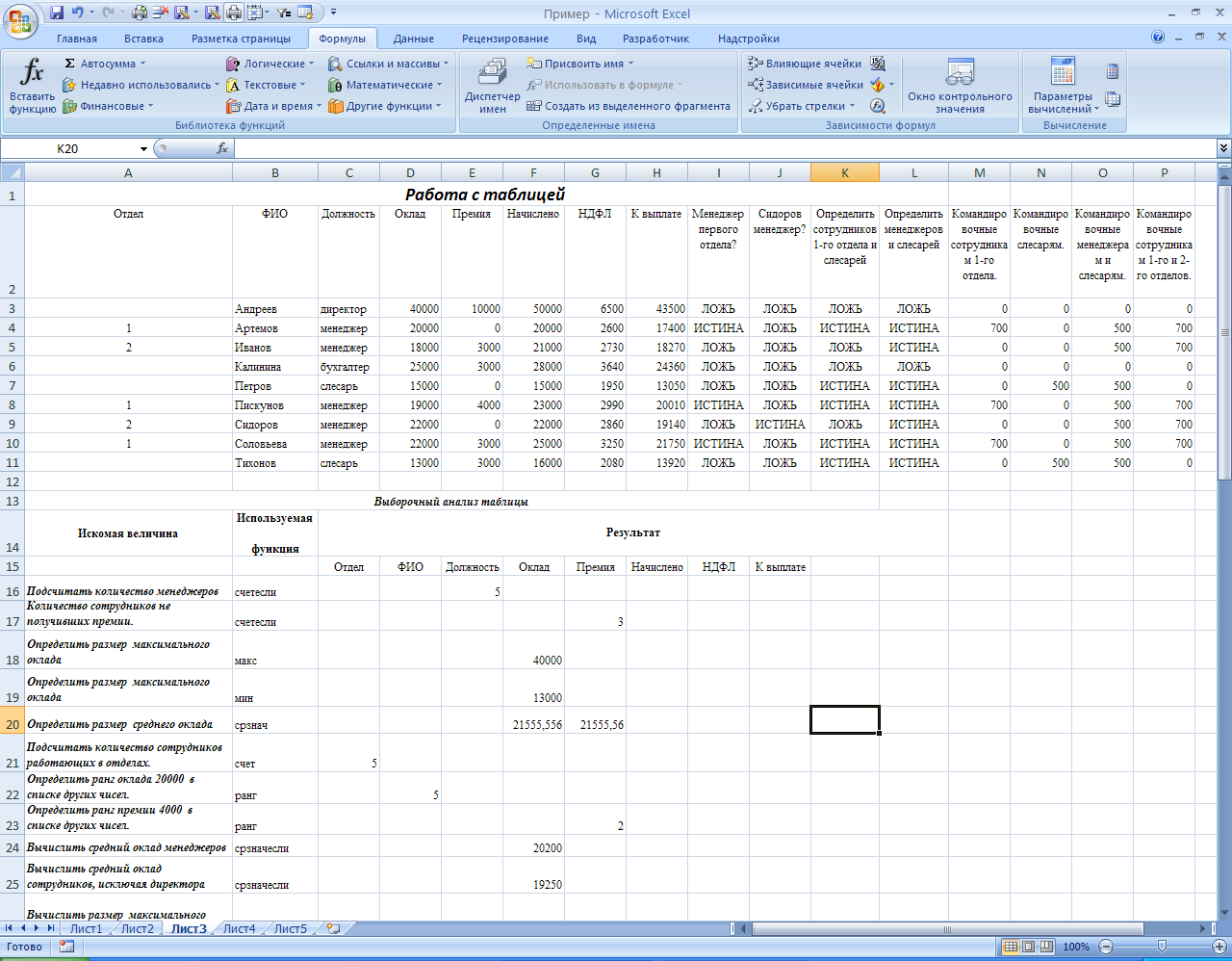Enable Page Break Preview in the status bar
This screenshot has width=1232, height=961.
(1045, 947)
